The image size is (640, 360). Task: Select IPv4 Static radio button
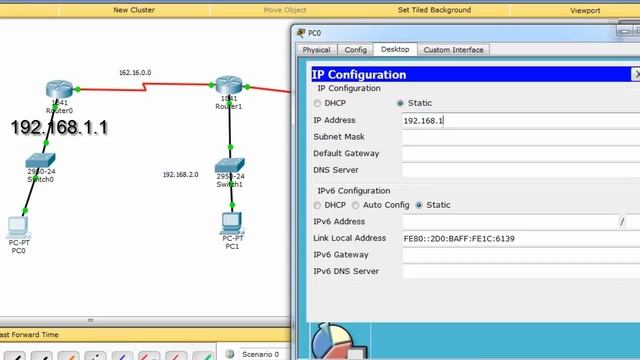click(x=400, y=103)
